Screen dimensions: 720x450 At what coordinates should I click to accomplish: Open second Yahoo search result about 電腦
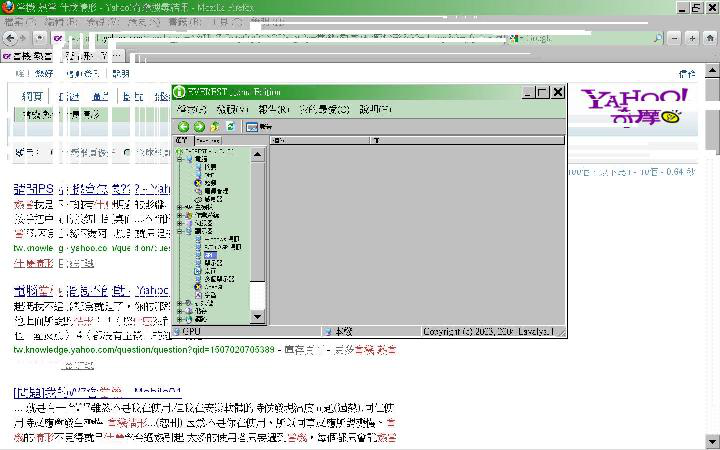click(x=91, y=290)
